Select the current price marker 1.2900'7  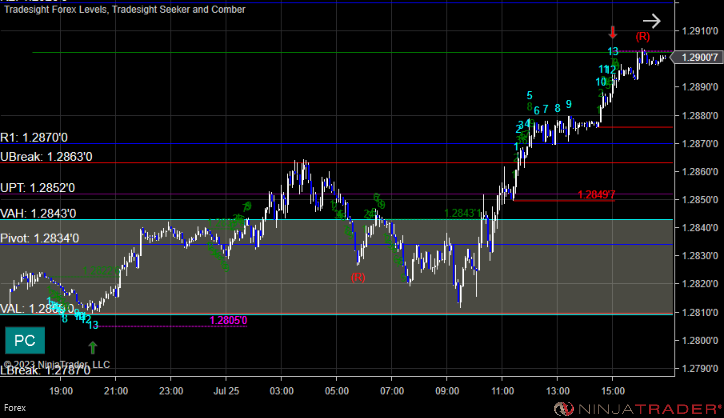coord(698,57)
